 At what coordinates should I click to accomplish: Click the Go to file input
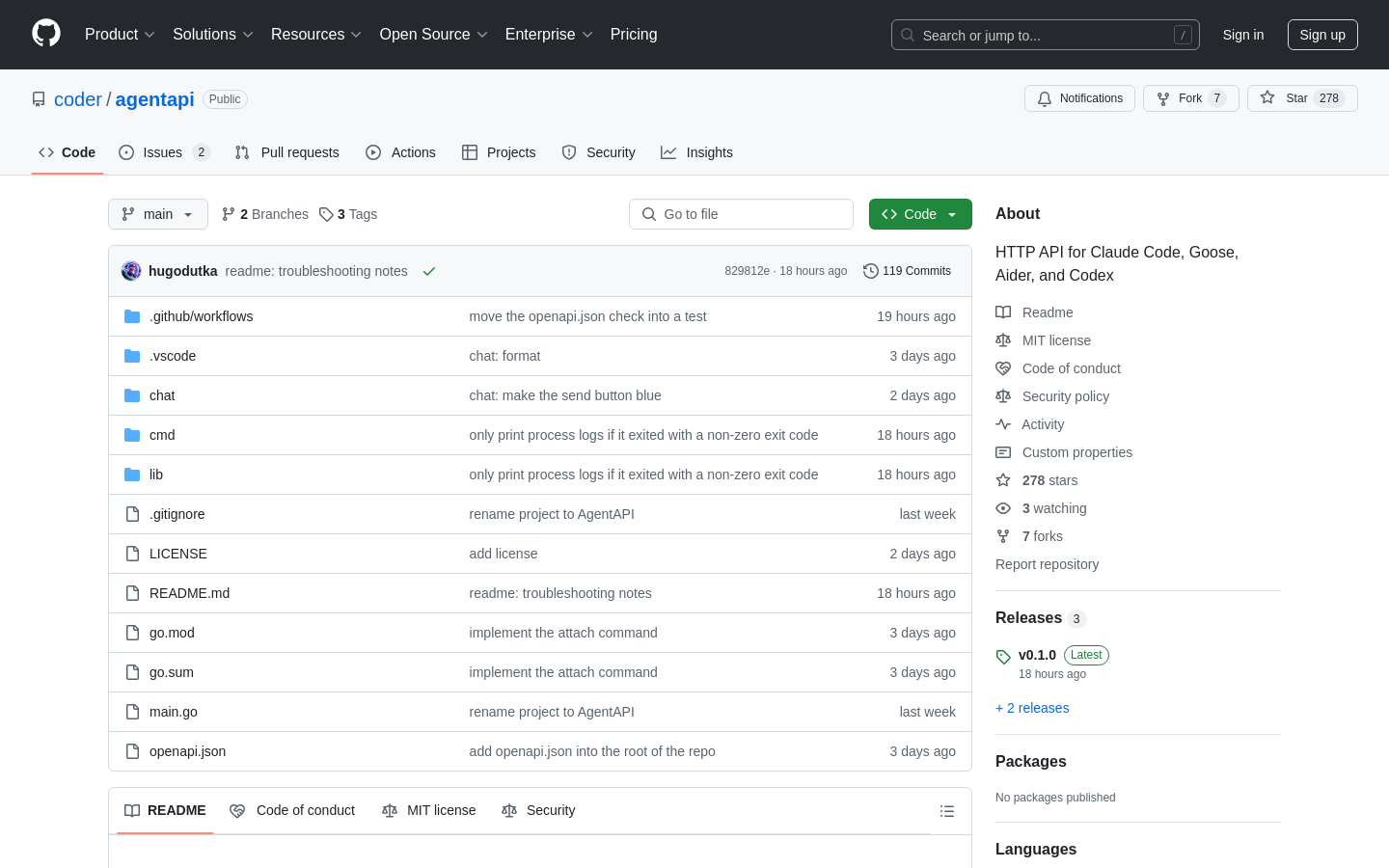pyautogui.click(x=741, y=214)
